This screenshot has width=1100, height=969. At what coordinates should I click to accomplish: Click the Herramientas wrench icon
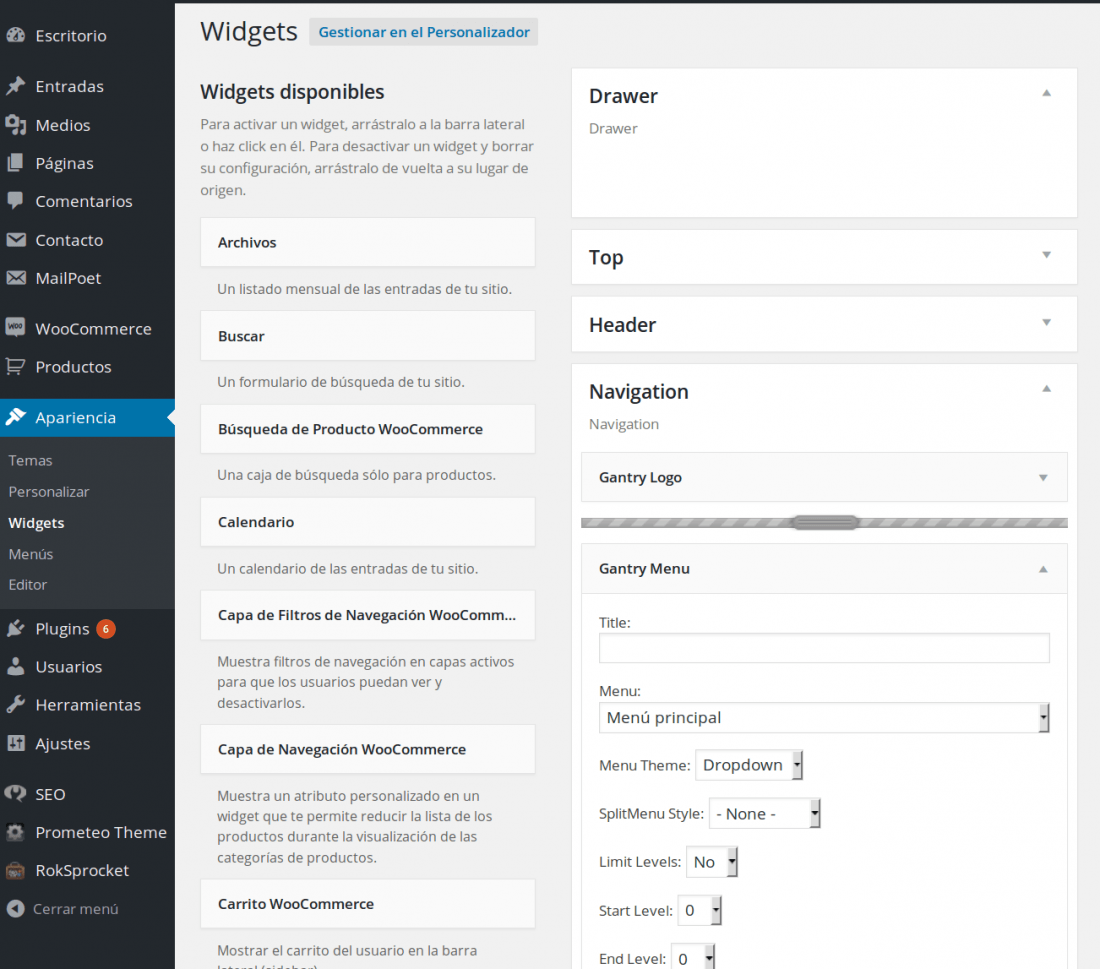(15, 704)
